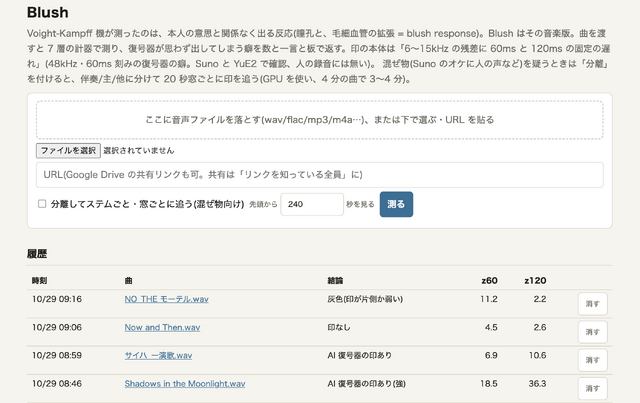
Task: Click the URL input field for Google Drive link
Action: tap(320, 175)
